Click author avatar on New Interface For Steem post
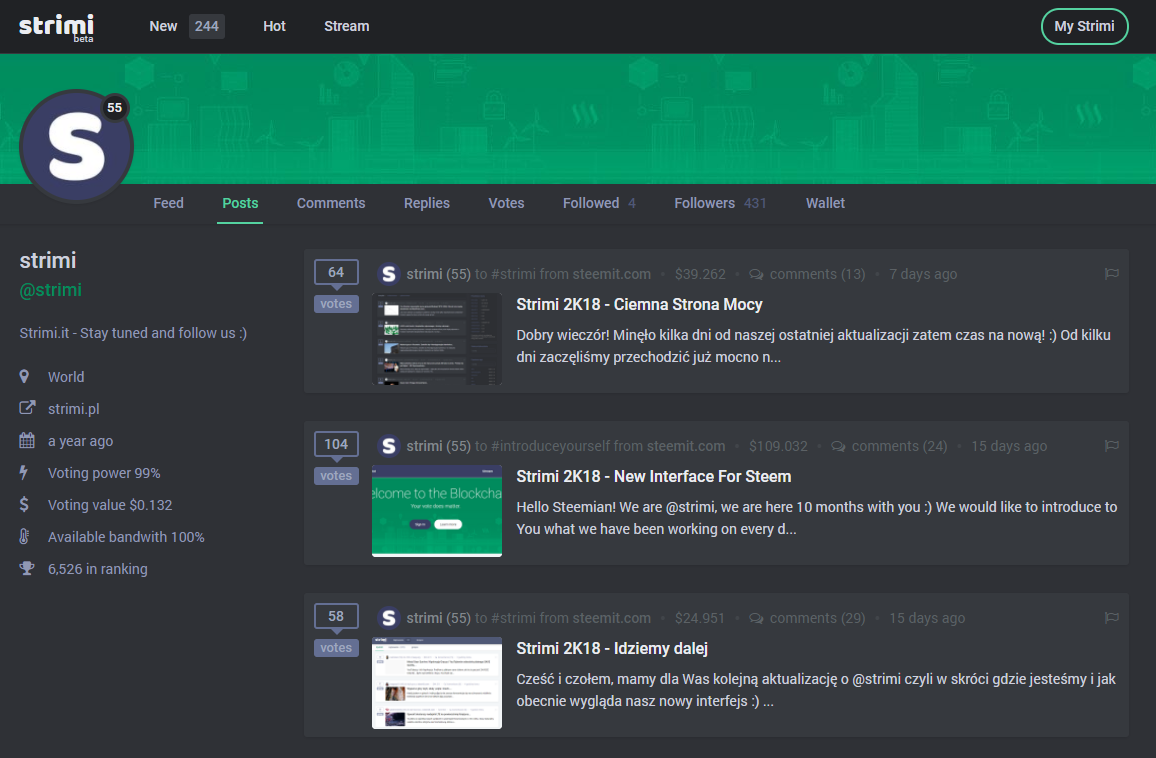Image resolution: width=1156 pixels, height=758 pixels. 389,445
